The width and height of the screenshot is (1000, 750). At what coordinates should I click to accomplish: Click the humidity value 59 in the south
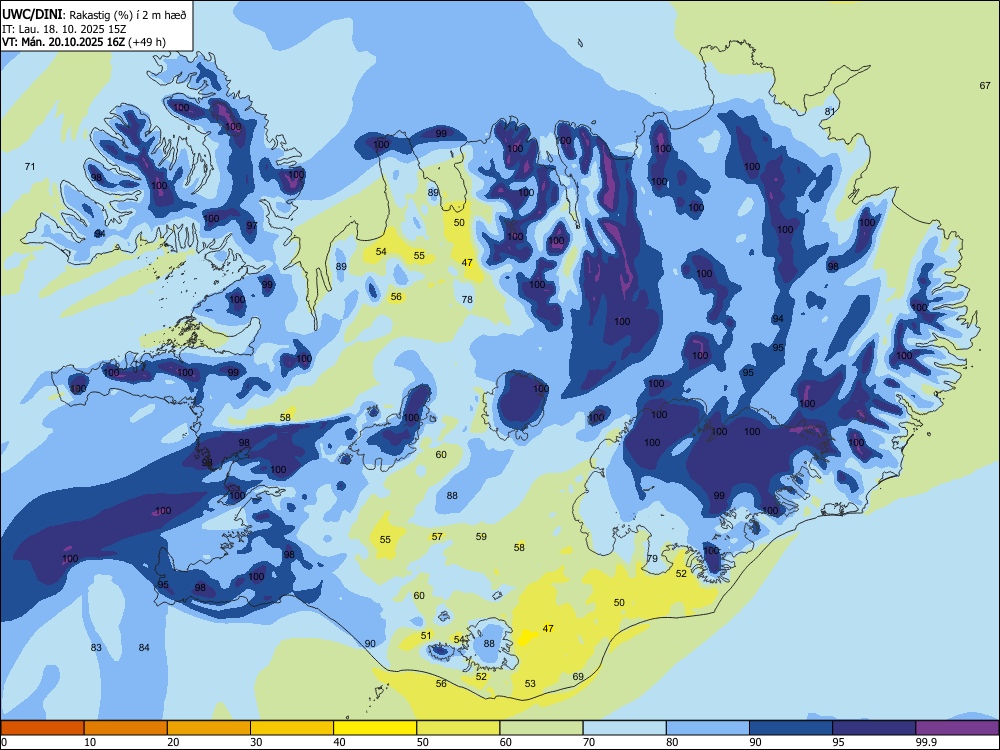tap(481, 536)
